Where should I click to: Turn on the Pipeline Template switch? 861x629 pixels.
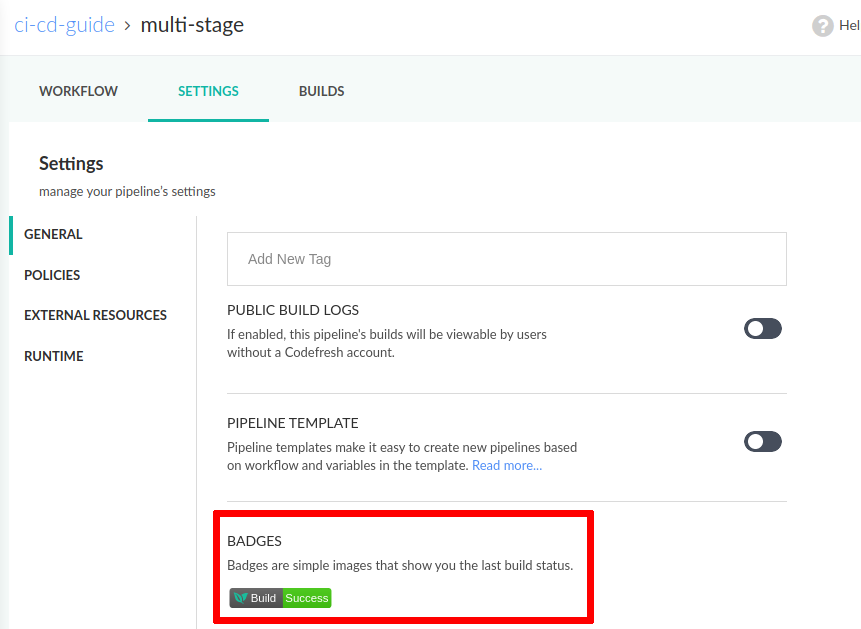[x=763, y=442]
